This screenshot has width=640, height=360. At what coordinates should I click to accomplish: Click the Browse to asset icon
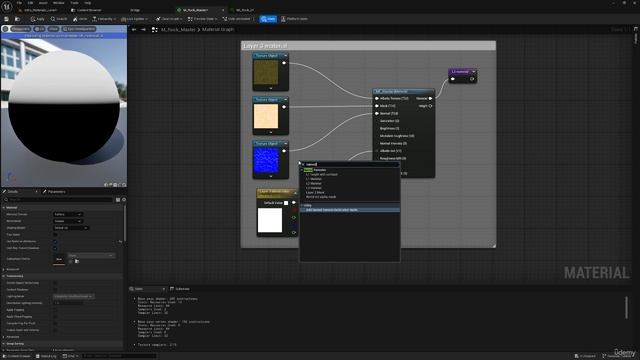point(17,19)
